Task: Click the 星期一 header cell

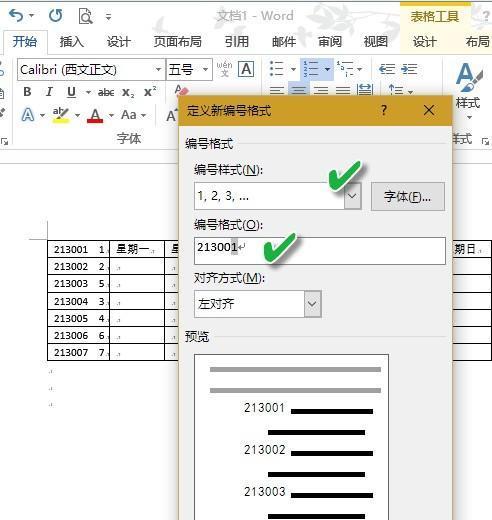Action: click(137, 249)
